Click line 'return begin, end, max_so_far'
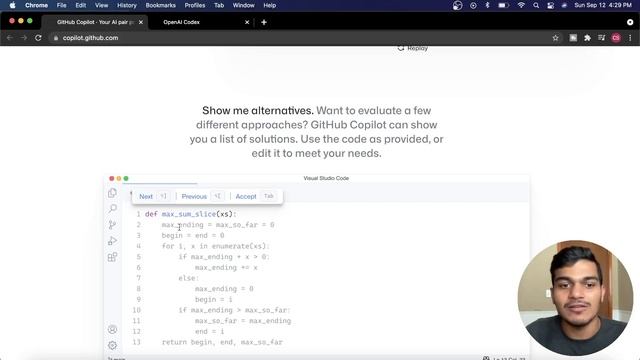 (x=222, y=342)
